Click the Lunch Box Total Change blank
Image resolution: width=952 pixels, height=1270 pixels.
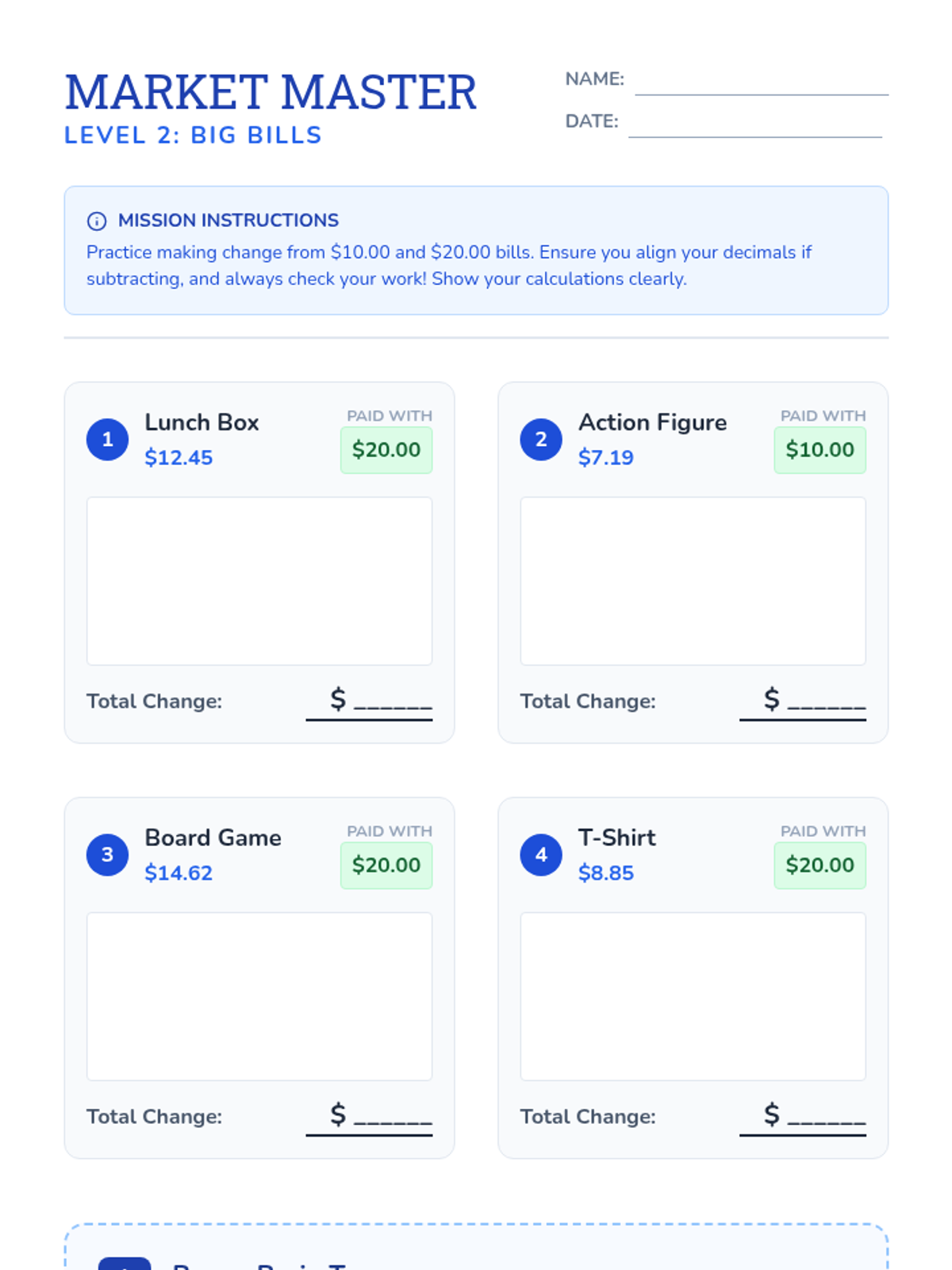[x=370, y=702]
